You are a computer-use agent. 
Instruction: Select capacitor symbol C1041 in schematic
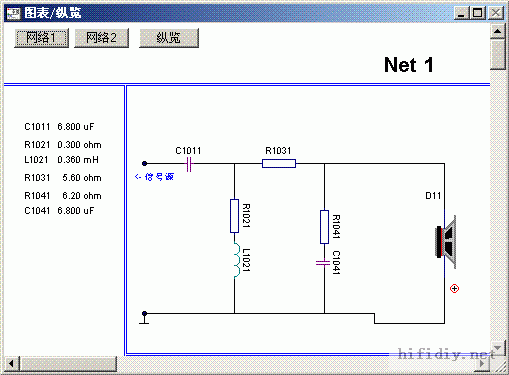coord(323,263)
